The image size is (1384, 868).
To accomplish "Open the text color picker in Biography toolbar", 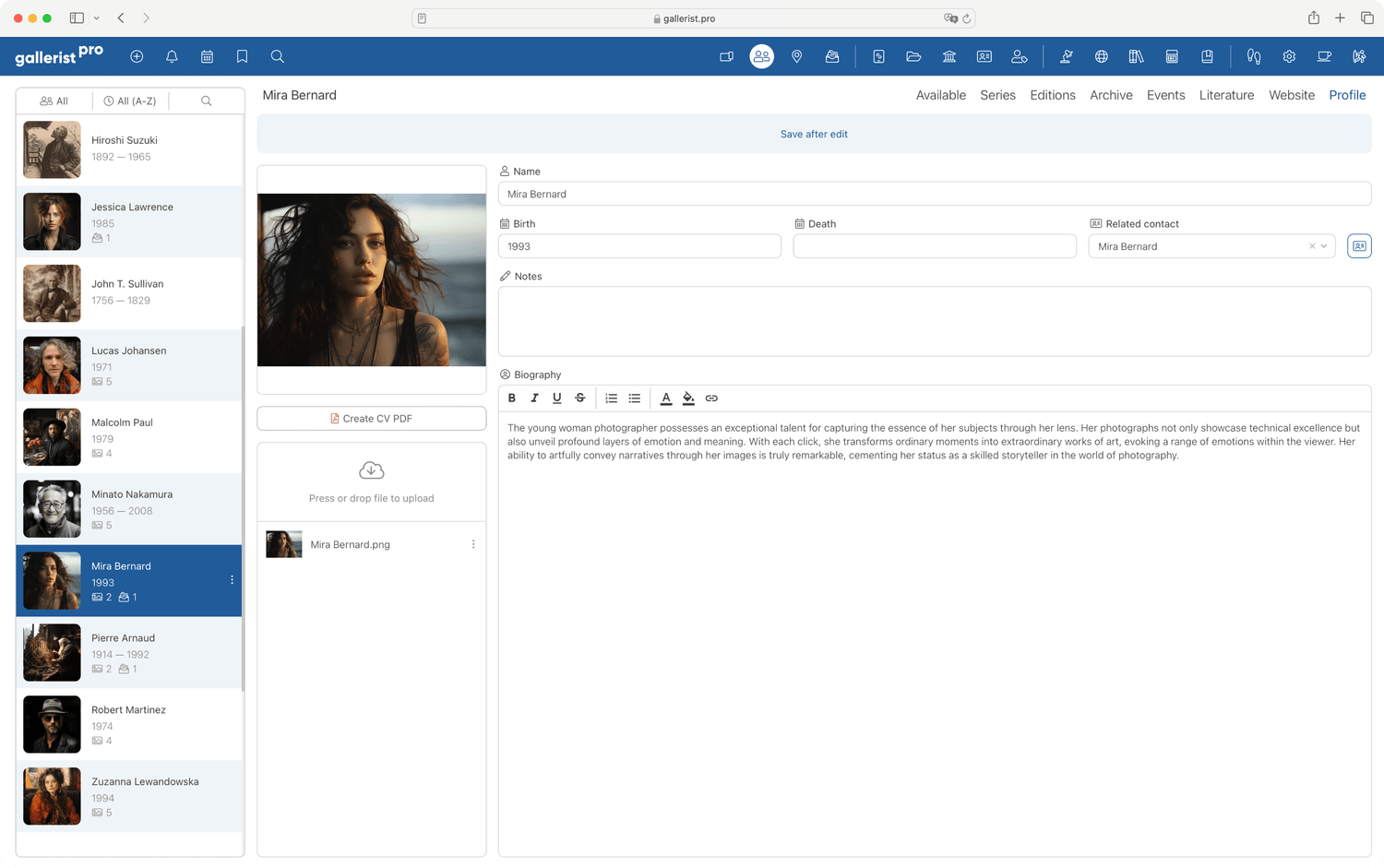I will coord(666,398).
